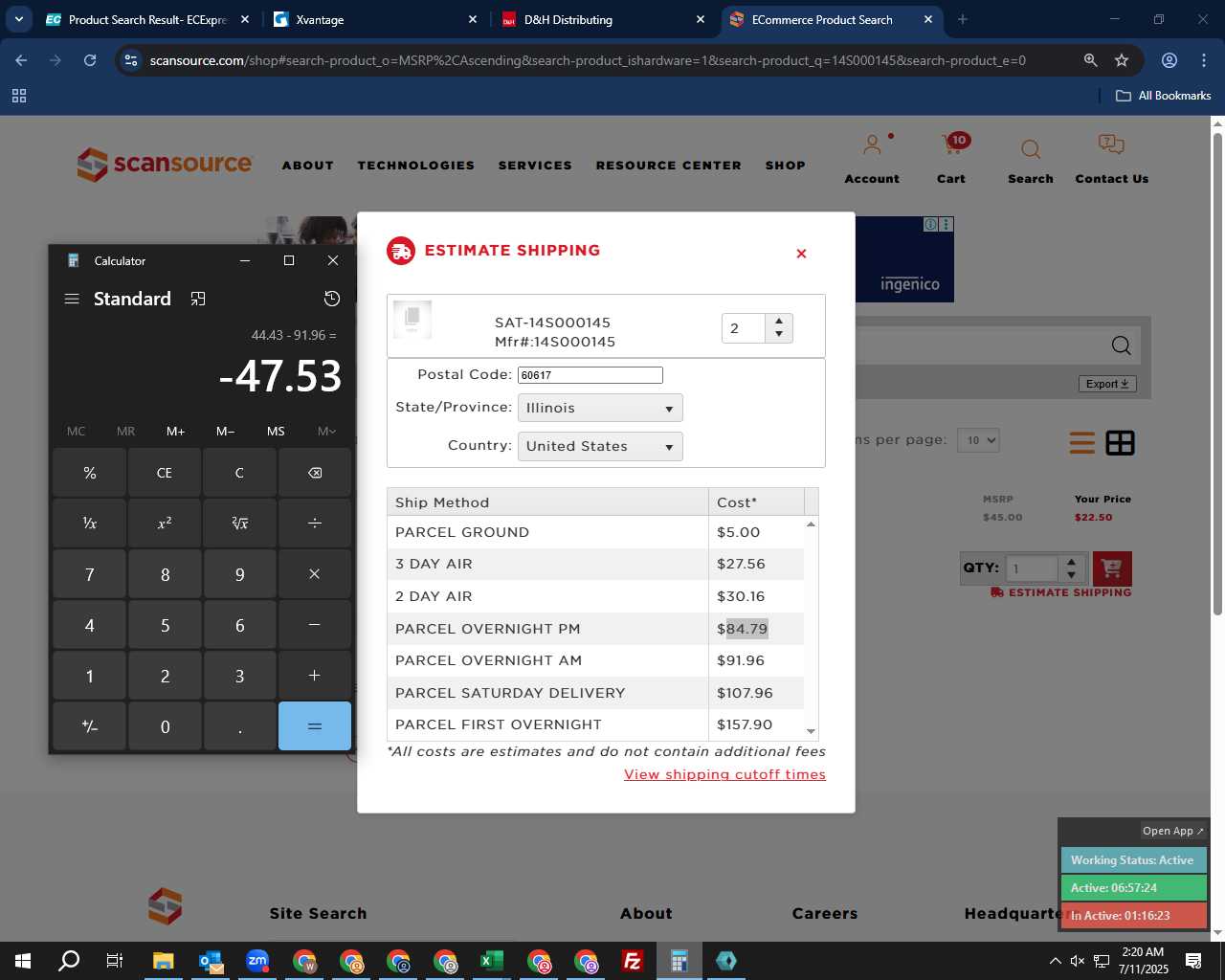This screenshot has height=980, width=1225.
Task: Click Calculator CE key
Action: 165,473
